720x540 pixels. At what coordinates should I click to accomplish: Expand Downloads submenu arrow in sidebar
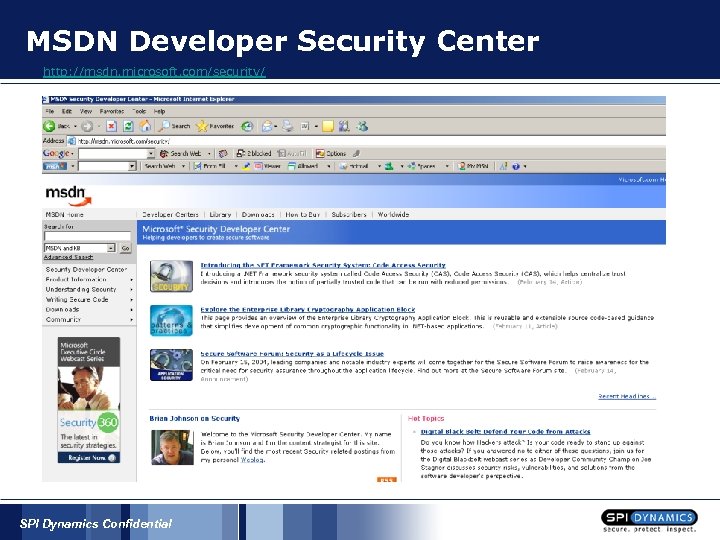pyautogui.click(x=131, y=310)
